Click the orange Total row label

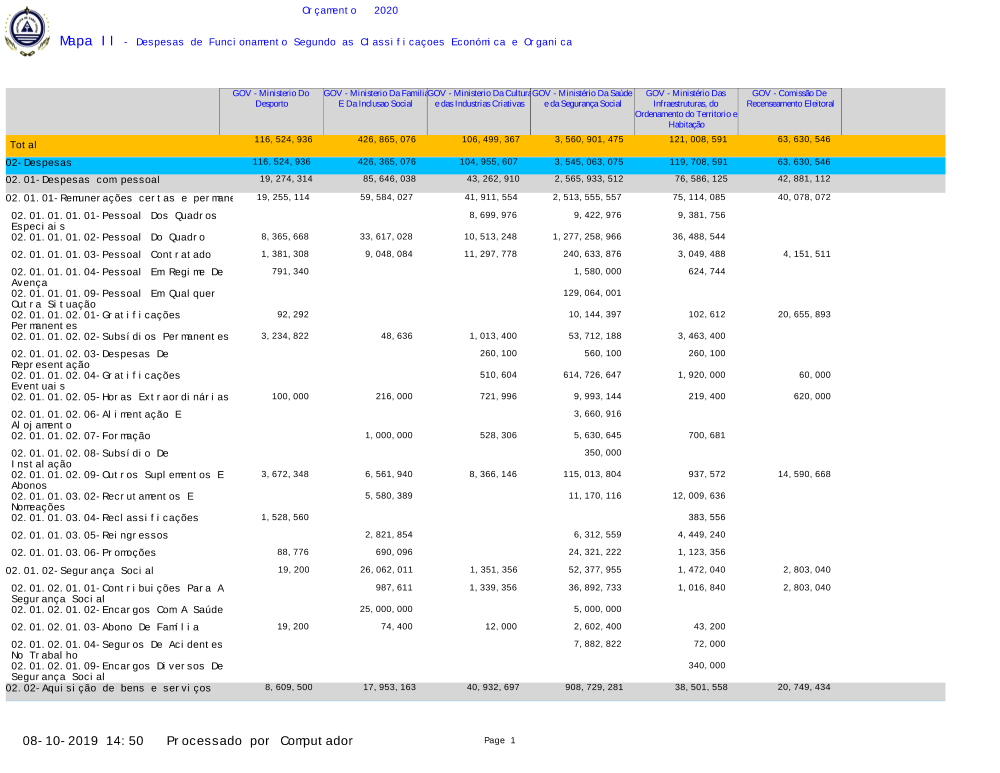coord(24,145)
